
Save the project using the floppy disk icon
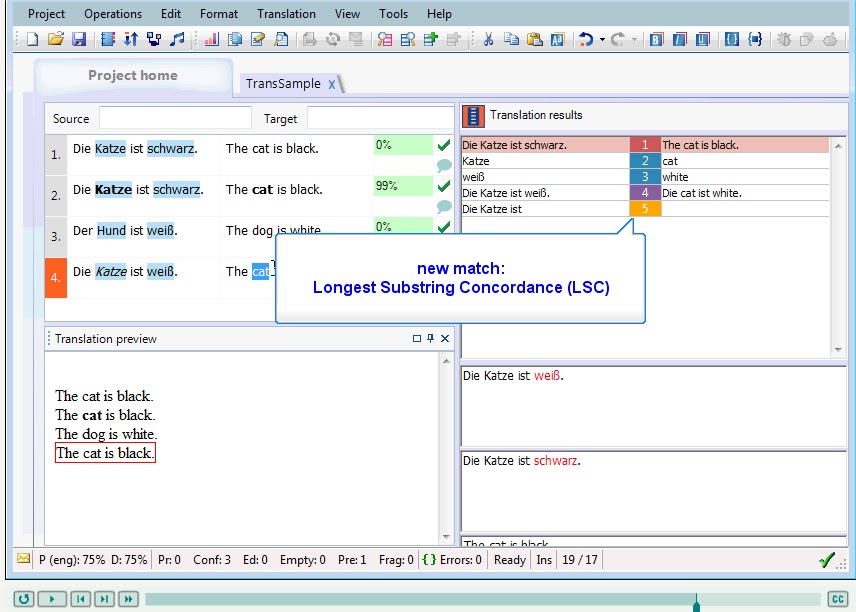point(79,37)
